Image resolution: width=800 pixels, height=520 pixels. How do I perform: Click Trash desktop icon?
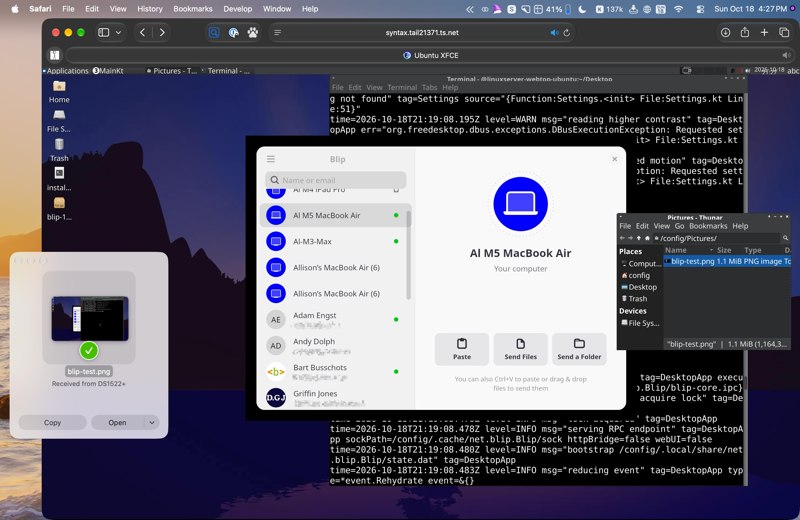tap(59, 151)
